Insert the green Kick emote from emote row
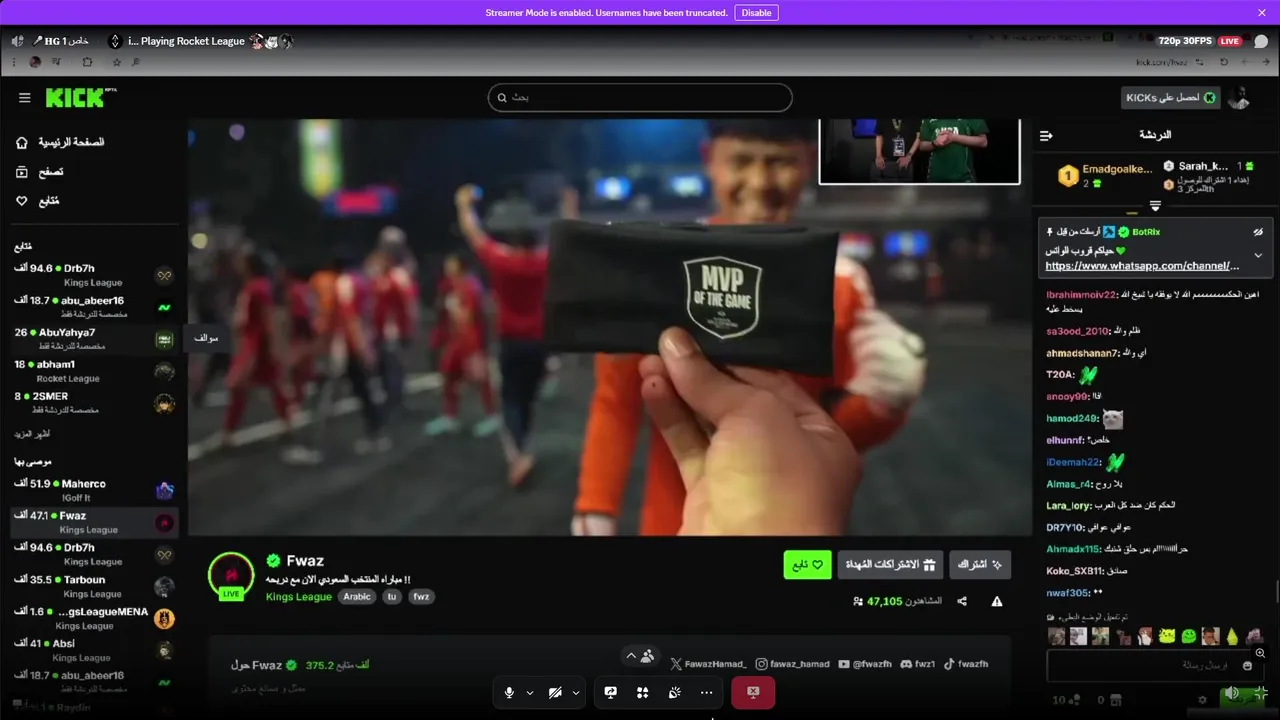This screenshot has height=720, width=1280. tap(1188, 636)
